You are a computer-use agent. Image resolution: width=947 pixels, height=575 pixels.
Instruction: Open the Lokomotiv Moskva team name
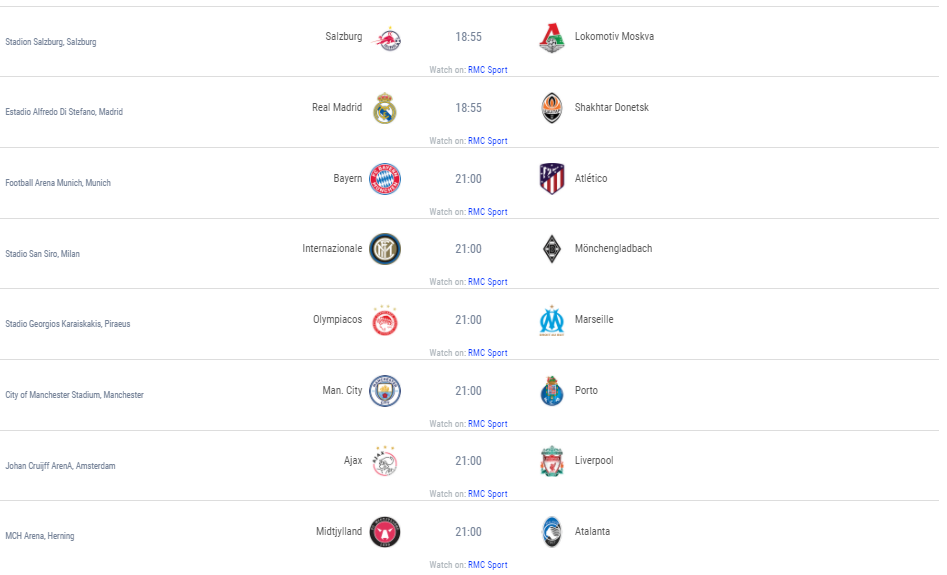(614, 36)
